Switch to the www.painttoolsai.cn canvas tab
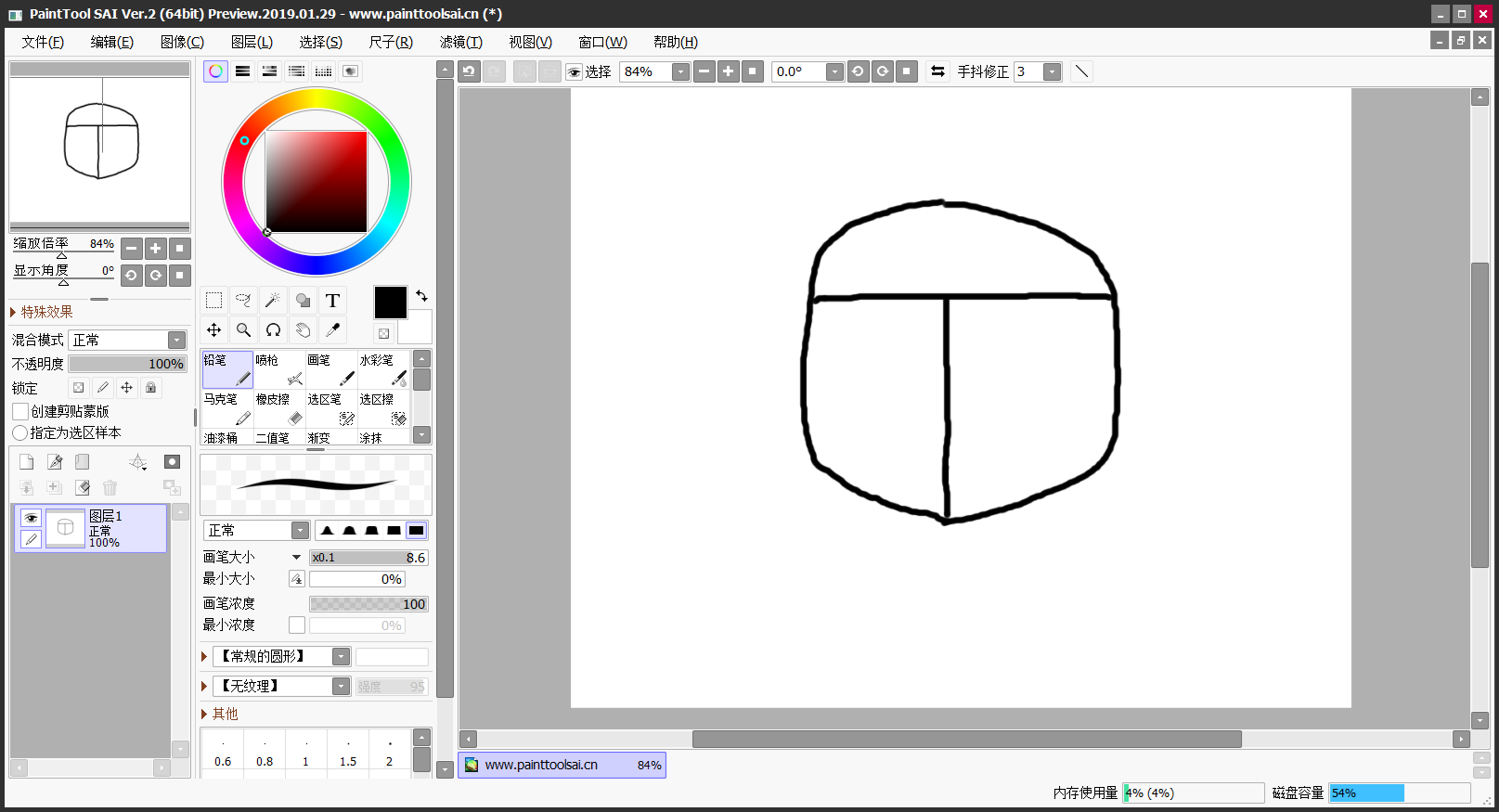Image resolution: width=1499 pixels, height=812 pixels. 562,765
